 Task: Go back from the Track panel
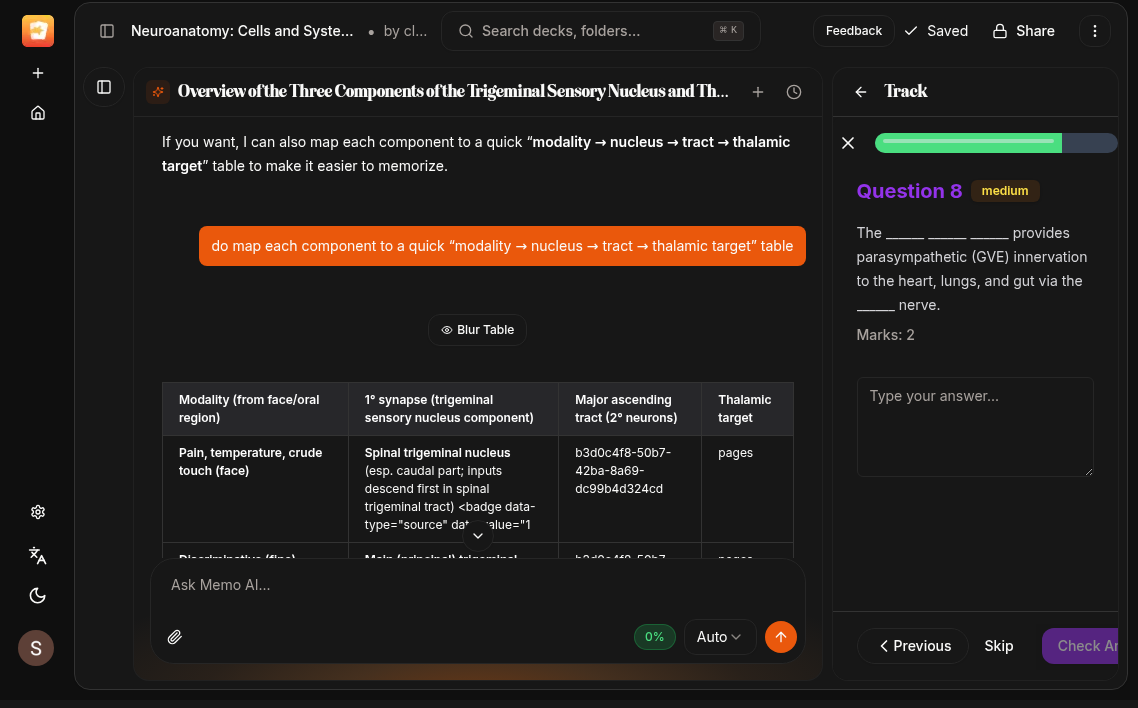coord(861,92)
